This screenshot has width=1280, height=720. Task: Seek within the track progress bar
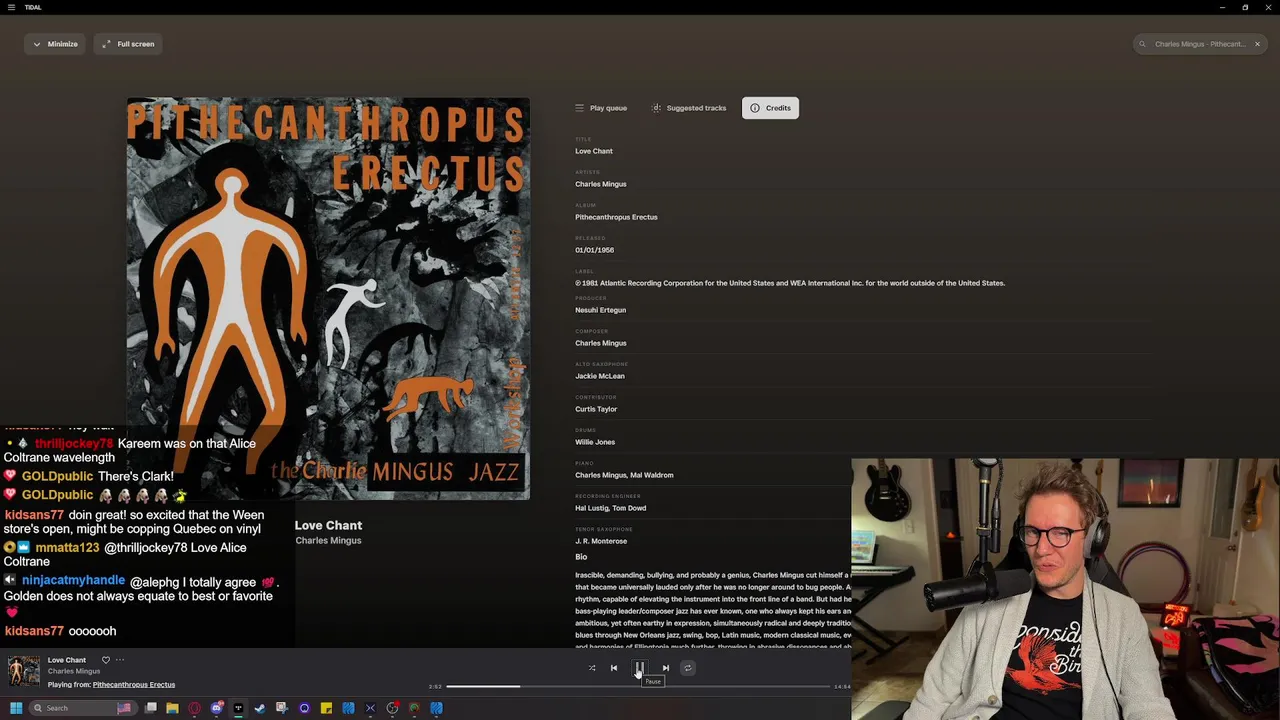click(638, 687)
